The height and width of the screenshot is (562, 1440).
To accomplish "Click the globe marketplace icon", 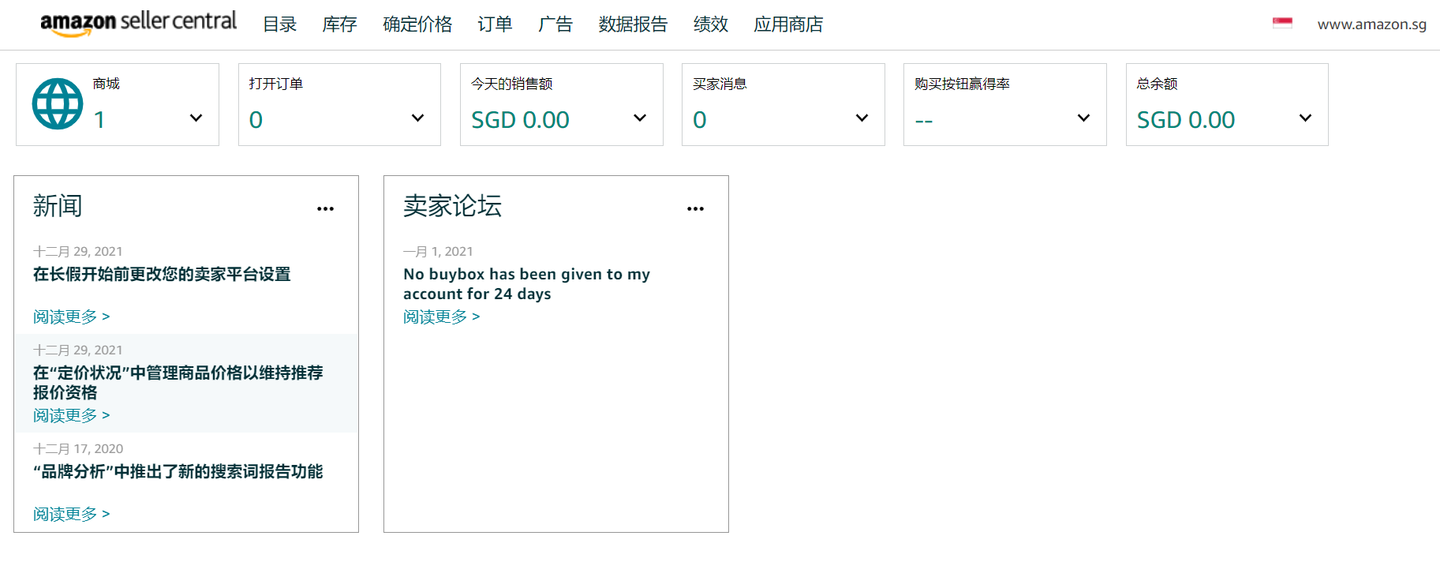I will tap(58, 104).
